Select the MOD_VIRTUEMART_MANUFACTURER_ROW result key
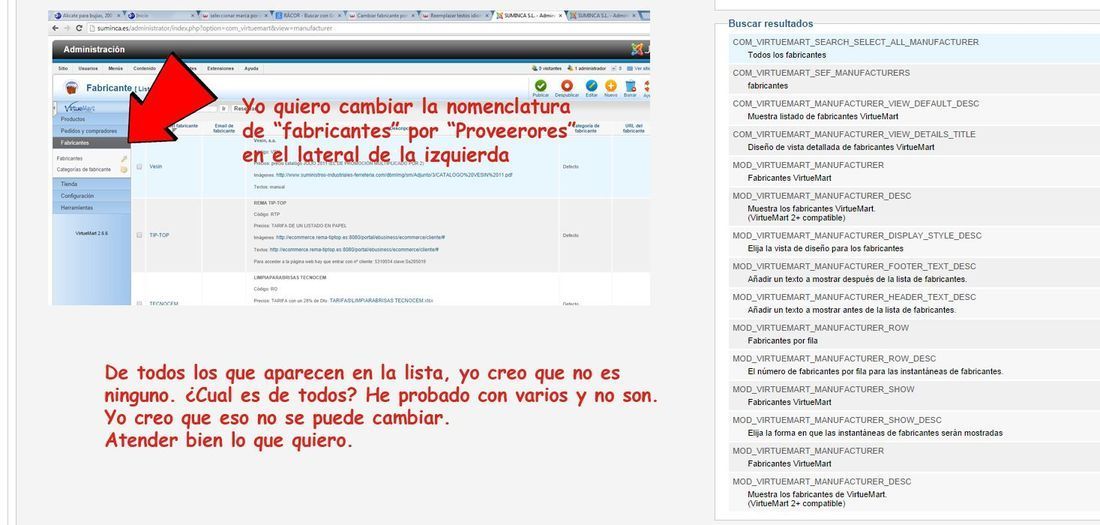Viewport: 1100px width, 525px height. coord(821,328)
